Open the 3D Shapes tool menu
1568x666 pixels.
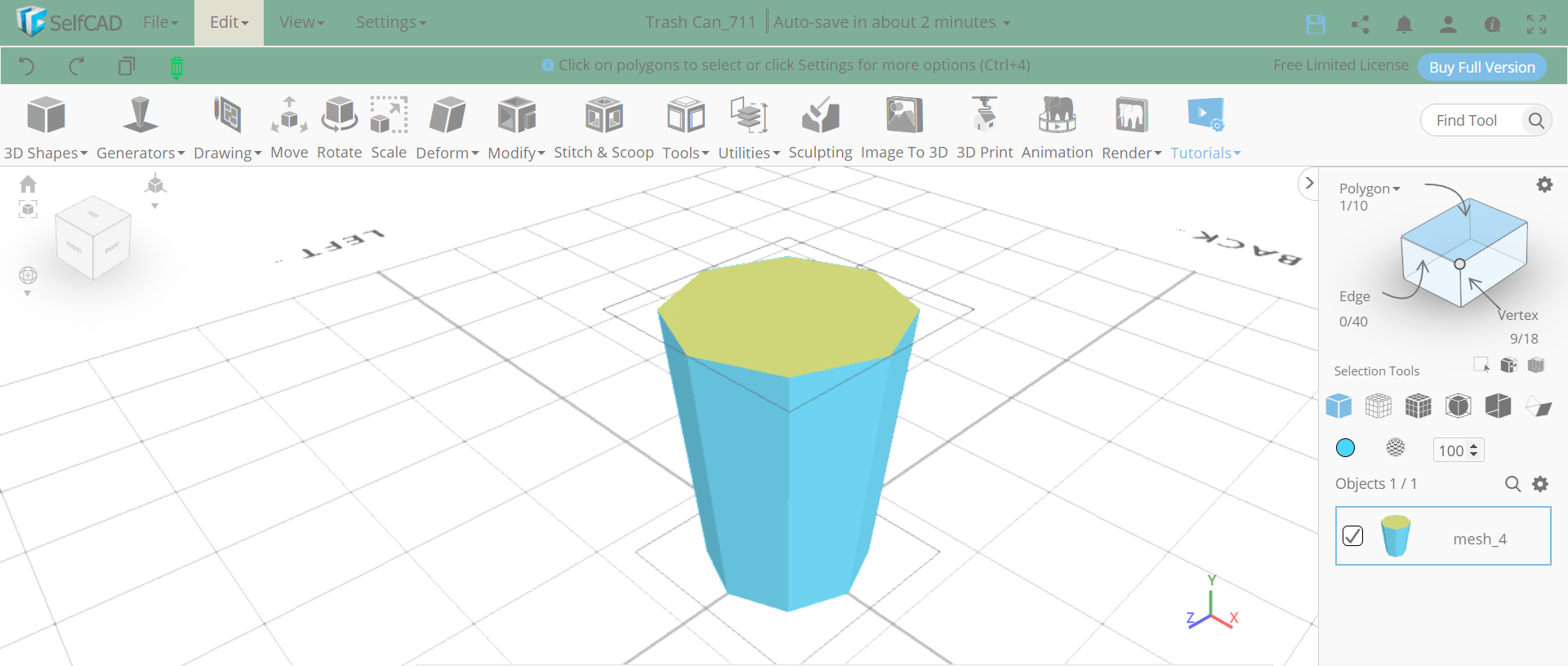pos(46,127)
